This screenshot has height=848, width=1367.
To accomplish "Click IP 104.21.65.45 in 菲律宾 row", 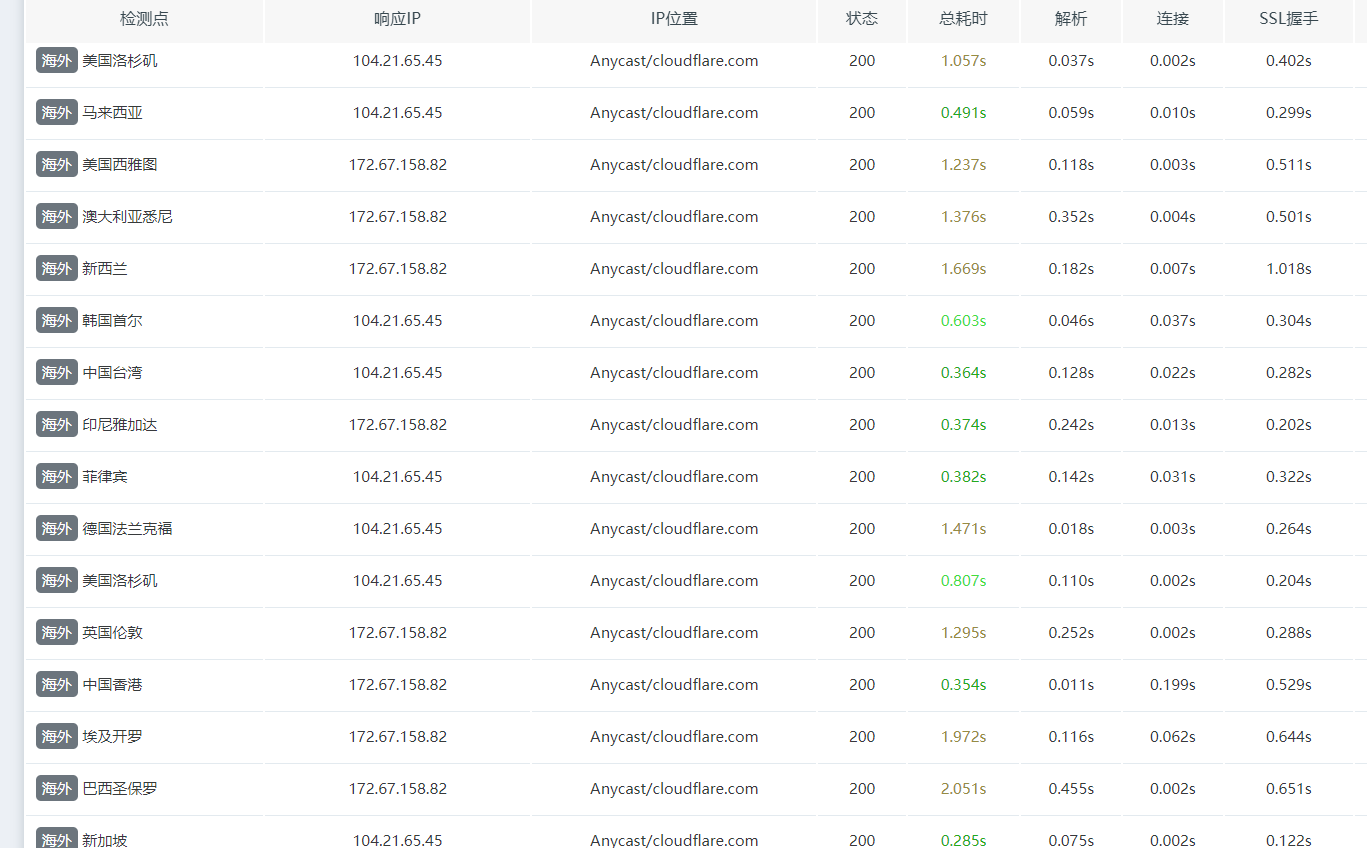I will click(397, 477).
